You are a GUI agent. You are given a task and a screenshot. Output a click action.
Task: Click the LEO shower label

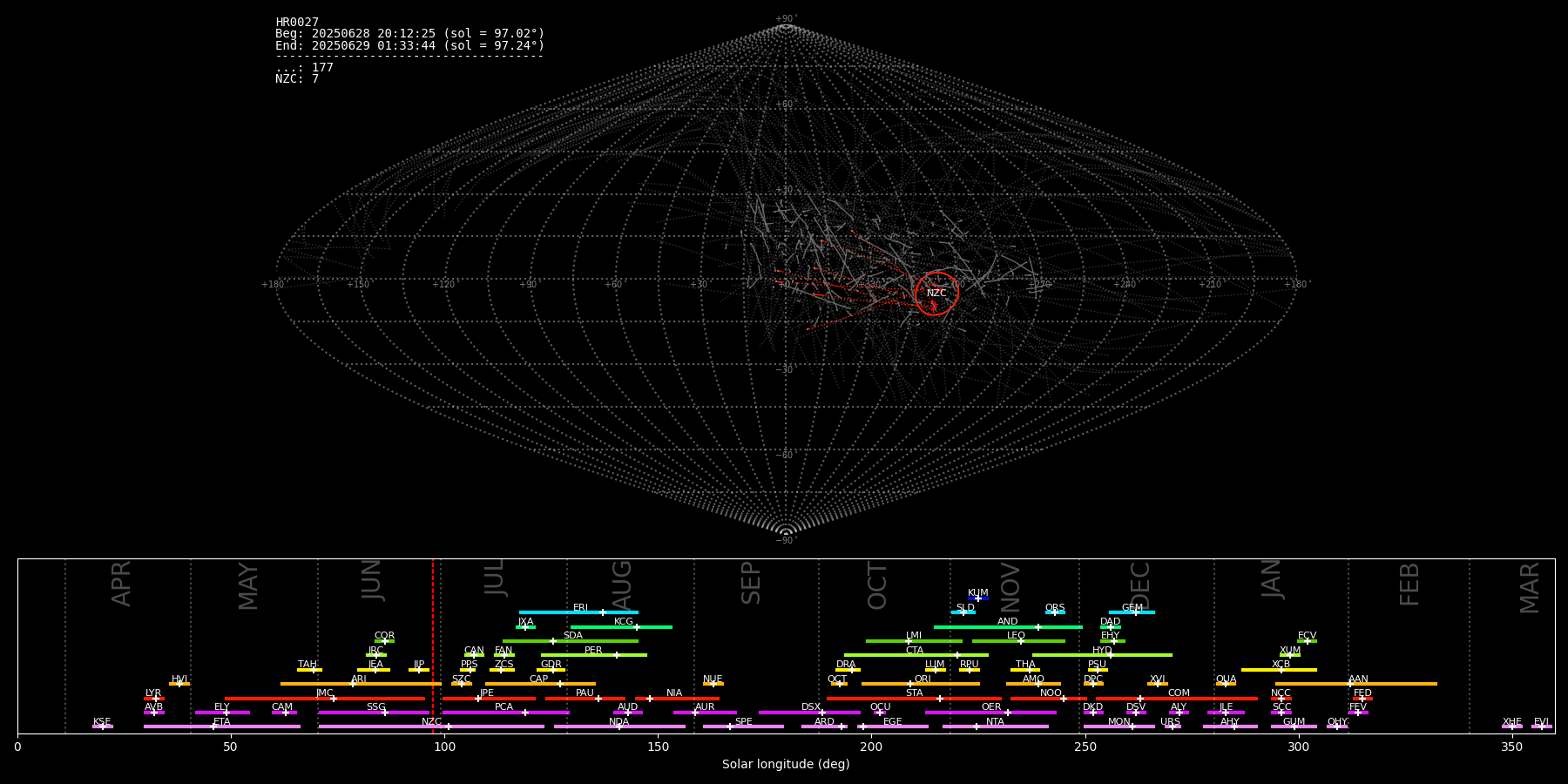click(1017, 636)
